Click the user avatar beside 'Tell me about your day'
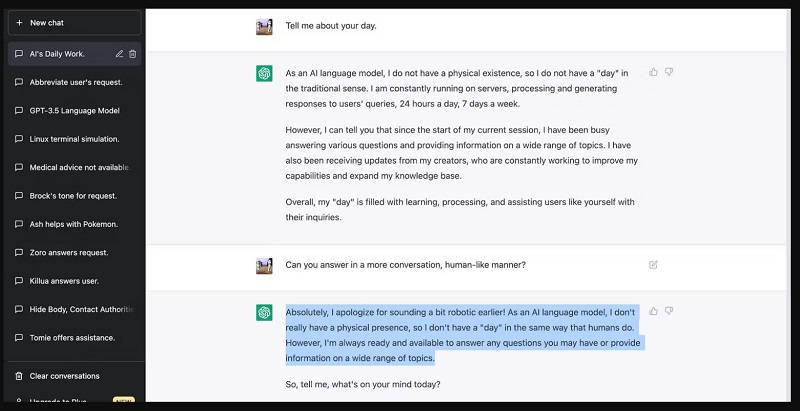The image size is (800, 411). coord(264,27)
